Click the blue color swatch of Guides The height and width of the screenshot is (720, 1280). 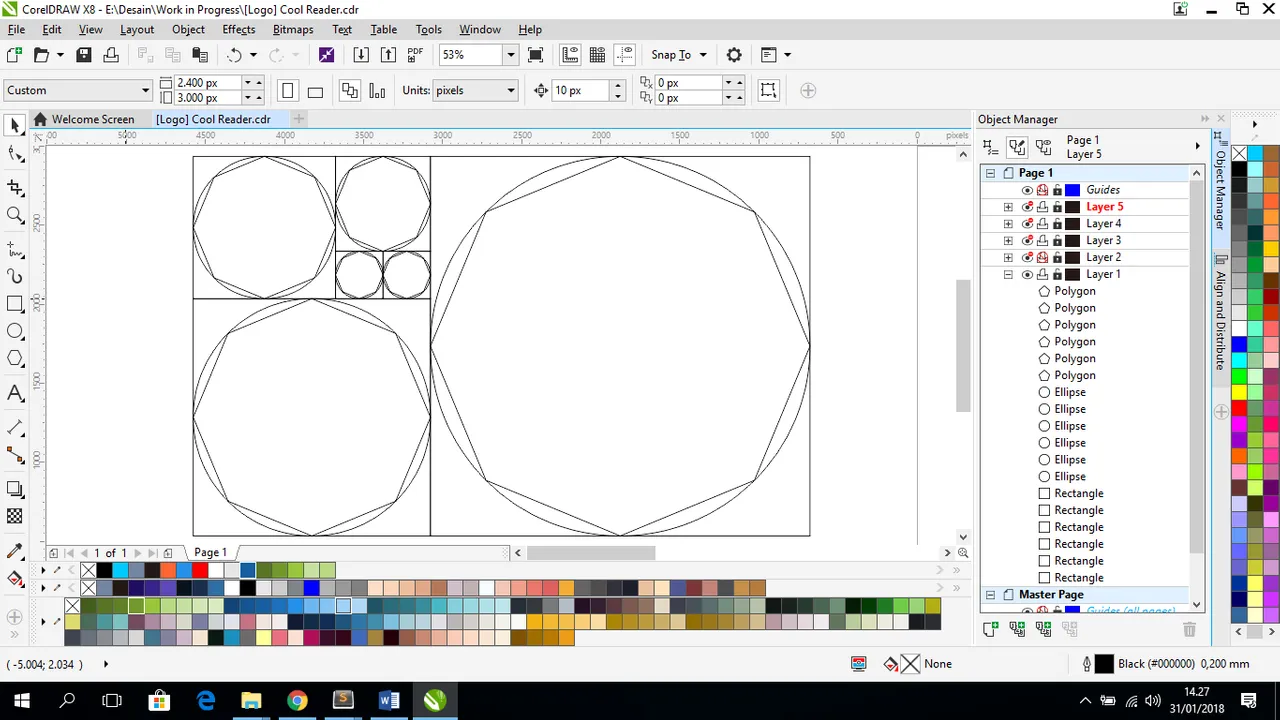click(x=1073, y=190)
